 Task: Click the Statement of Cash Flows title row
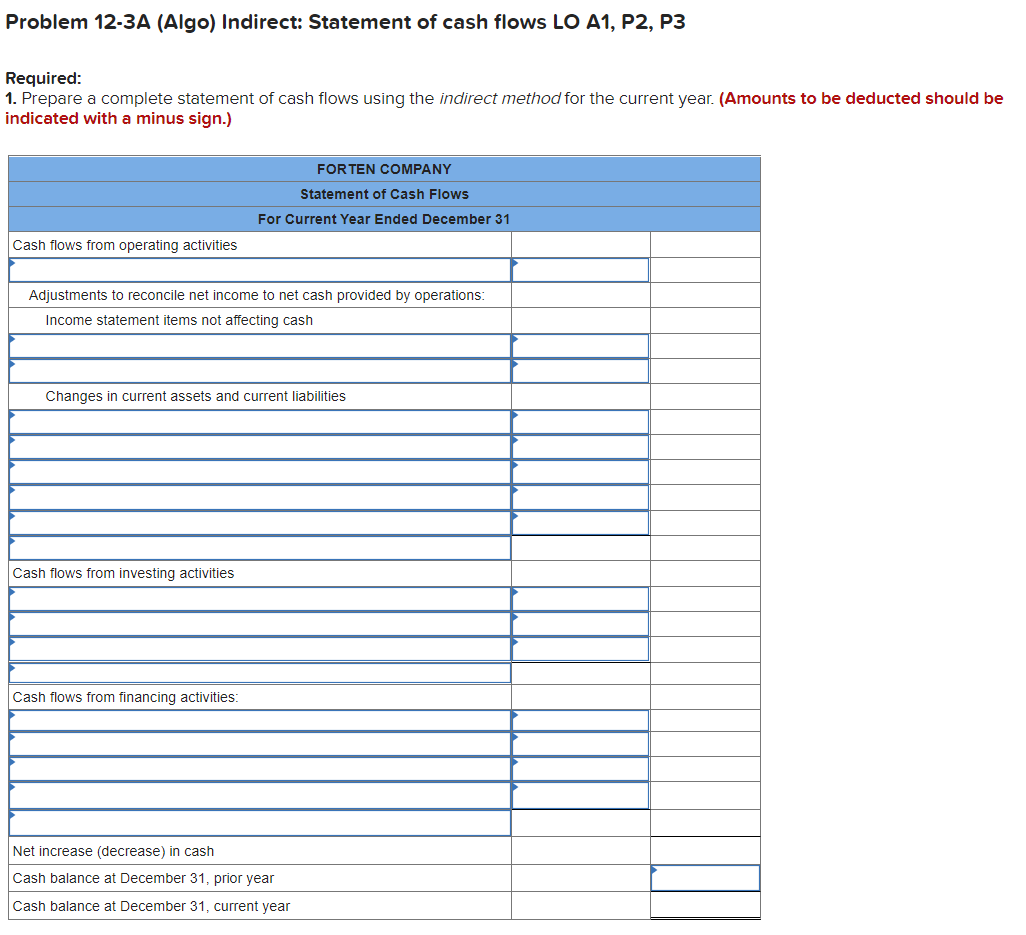[383, 194]
